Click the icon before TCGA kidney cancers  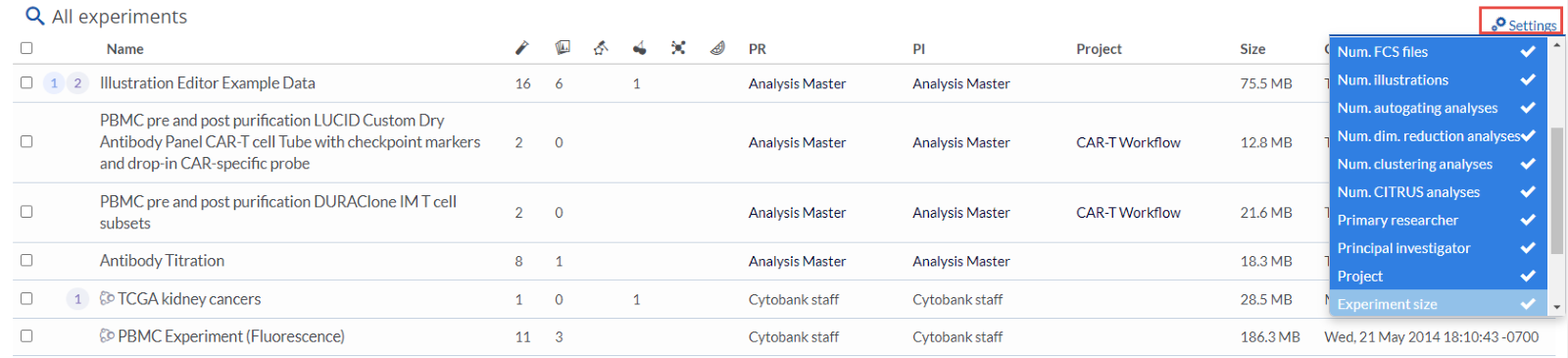pos(107,298)
